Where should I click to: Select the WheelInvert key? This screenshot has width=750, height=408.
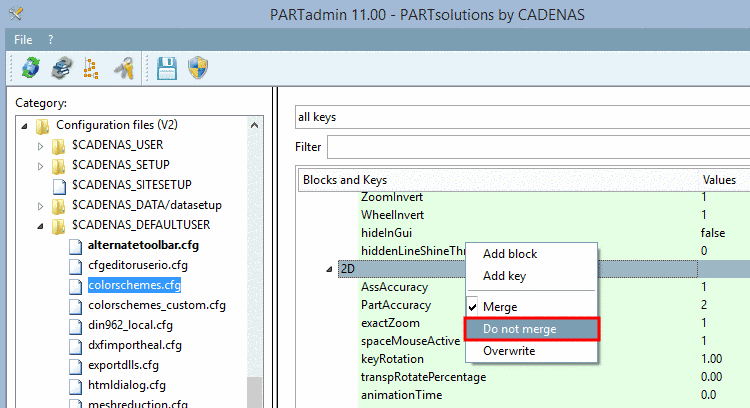tap(392, 215)
